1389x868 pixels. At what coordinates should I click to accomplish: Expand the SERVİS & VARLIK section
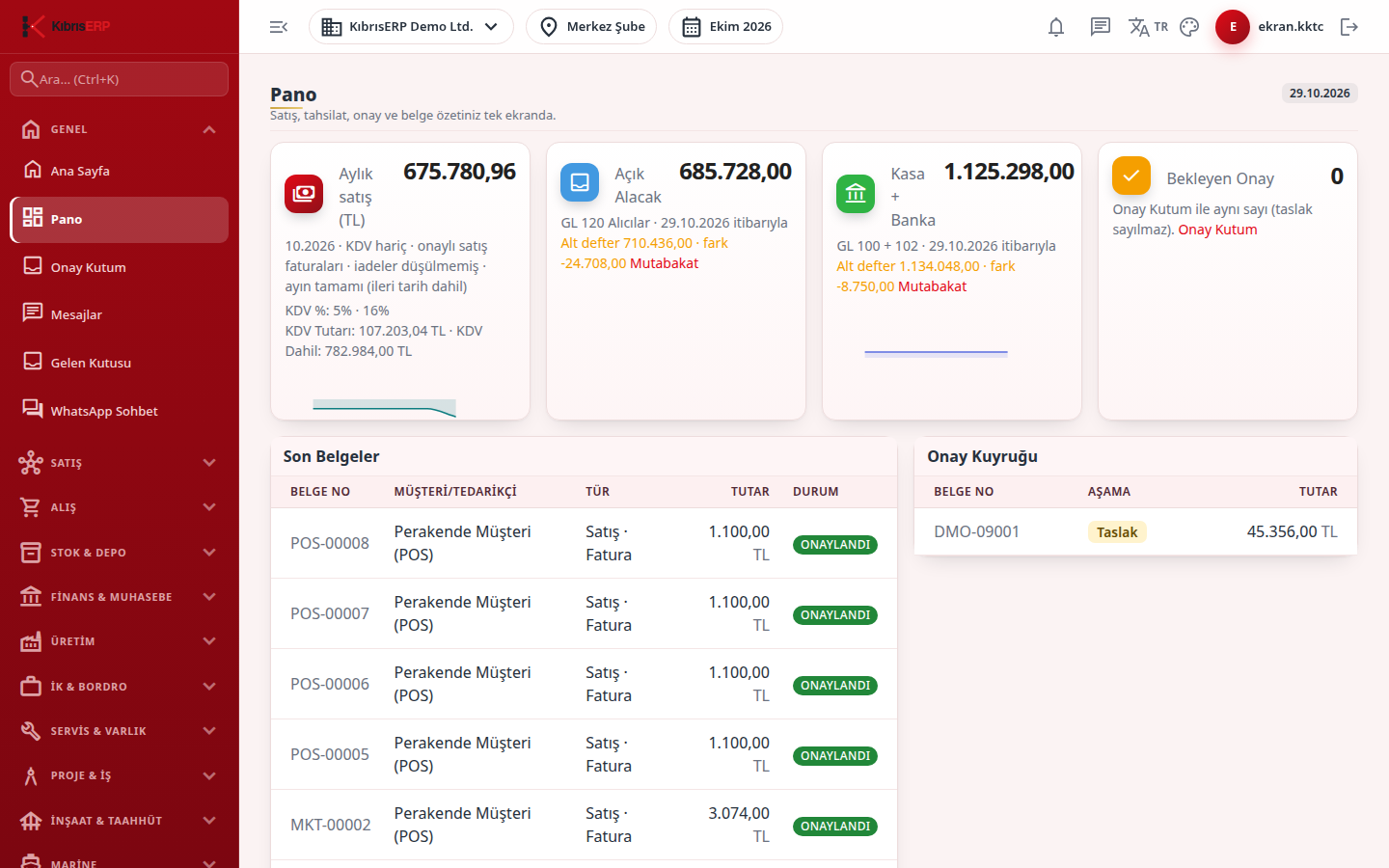(120, 731)
